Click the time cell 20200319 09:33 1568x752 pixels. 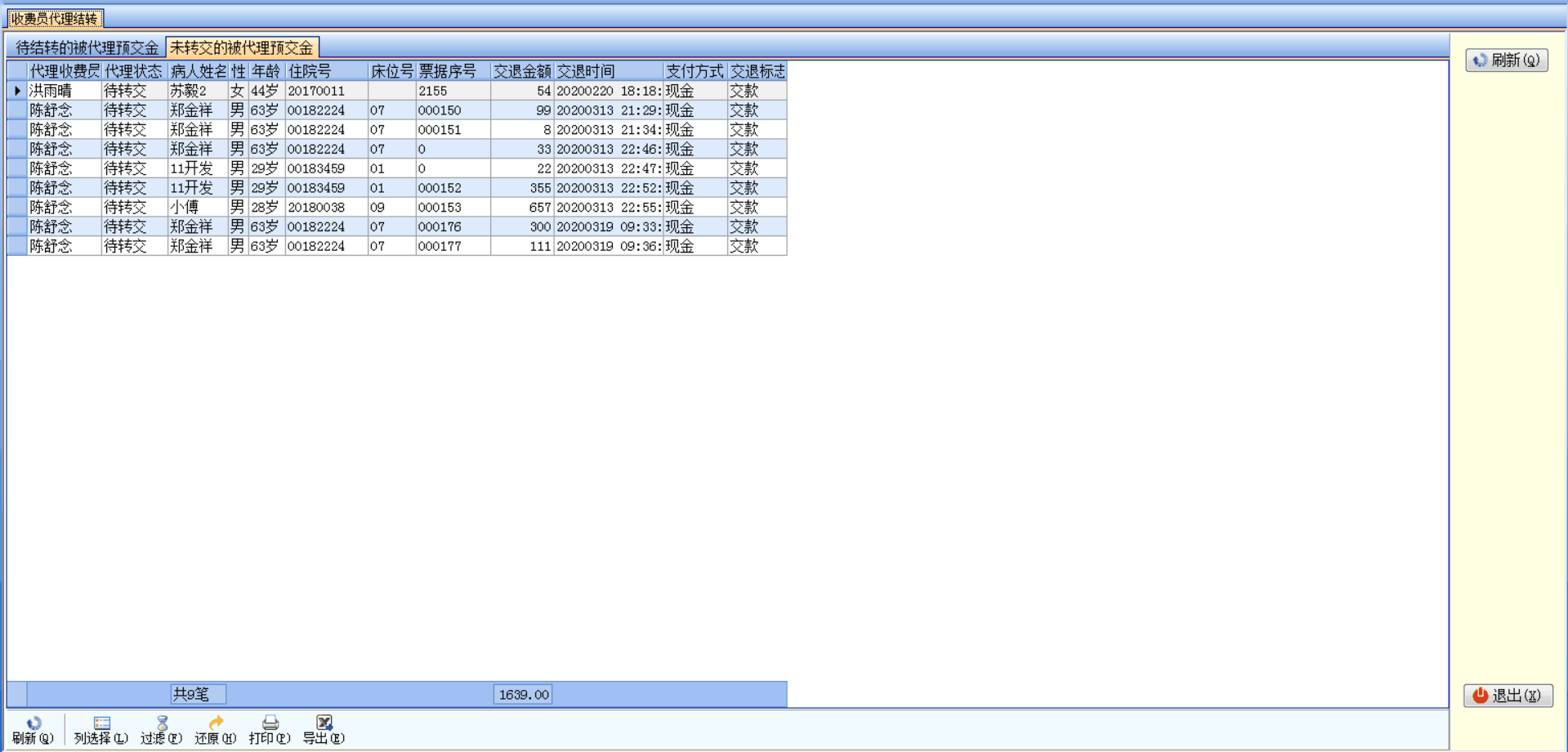click(609, 226)
